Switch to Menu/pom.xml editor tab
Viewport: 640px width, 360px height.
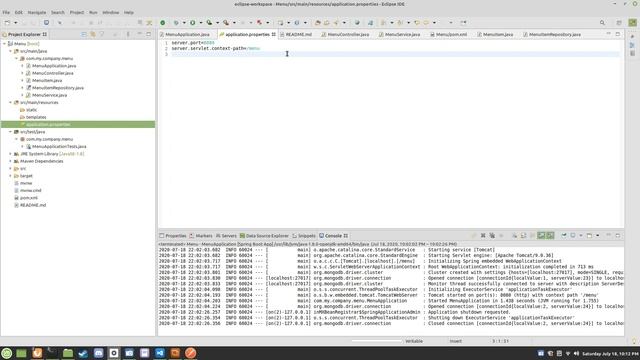[451, 35]
